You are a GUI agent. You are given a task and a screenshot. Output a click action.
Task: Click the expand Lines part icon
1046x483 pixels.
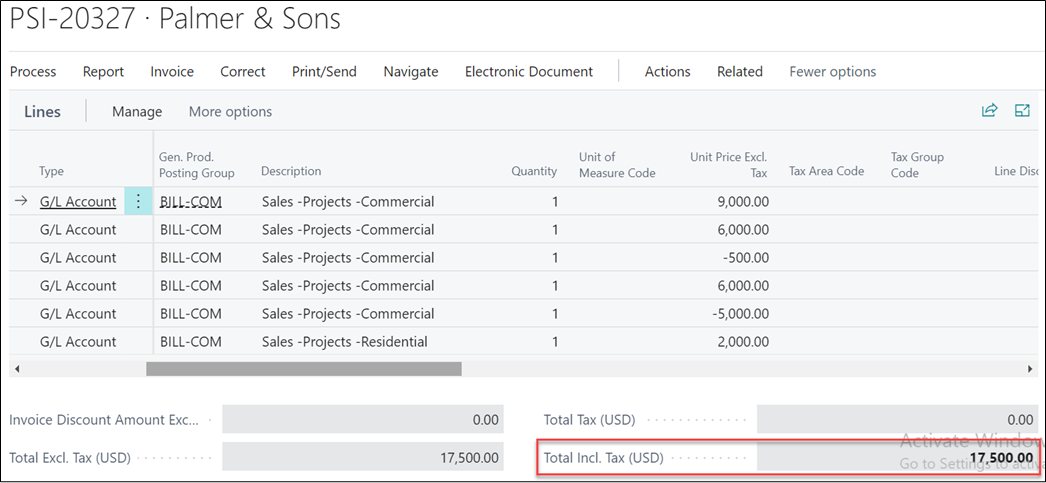click(1022, 111)
